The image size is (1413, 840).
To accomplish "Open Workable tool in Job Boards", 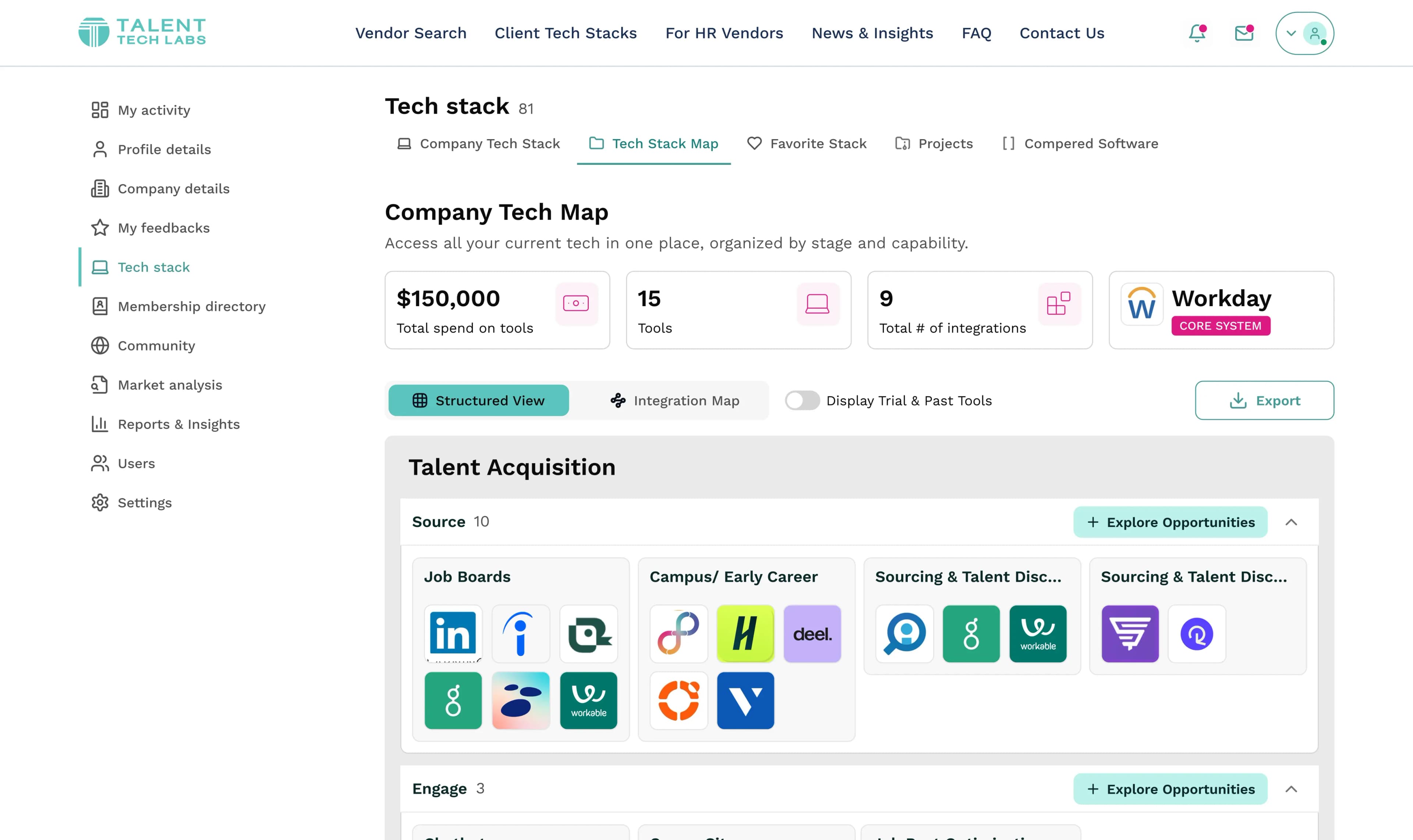I will point(589,701).
